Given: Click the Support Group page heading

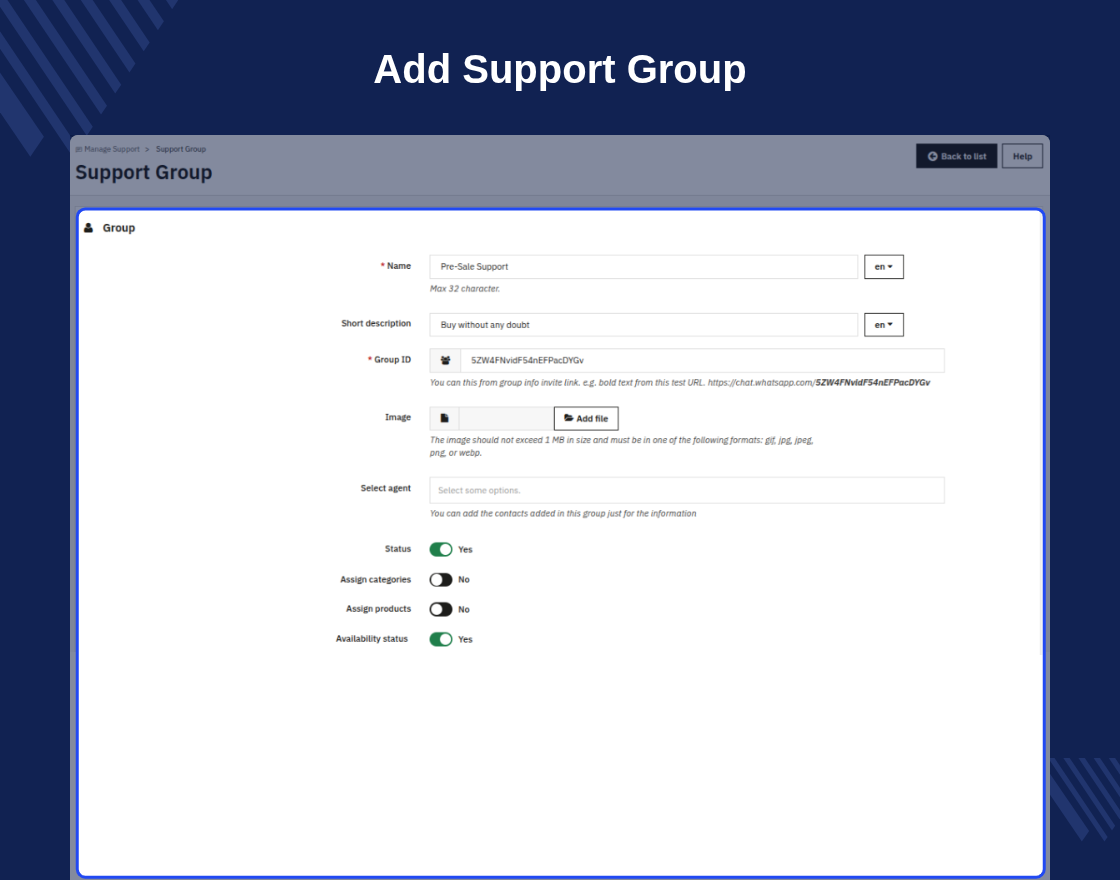Looking at the screenshot, I should click(144, 172).
